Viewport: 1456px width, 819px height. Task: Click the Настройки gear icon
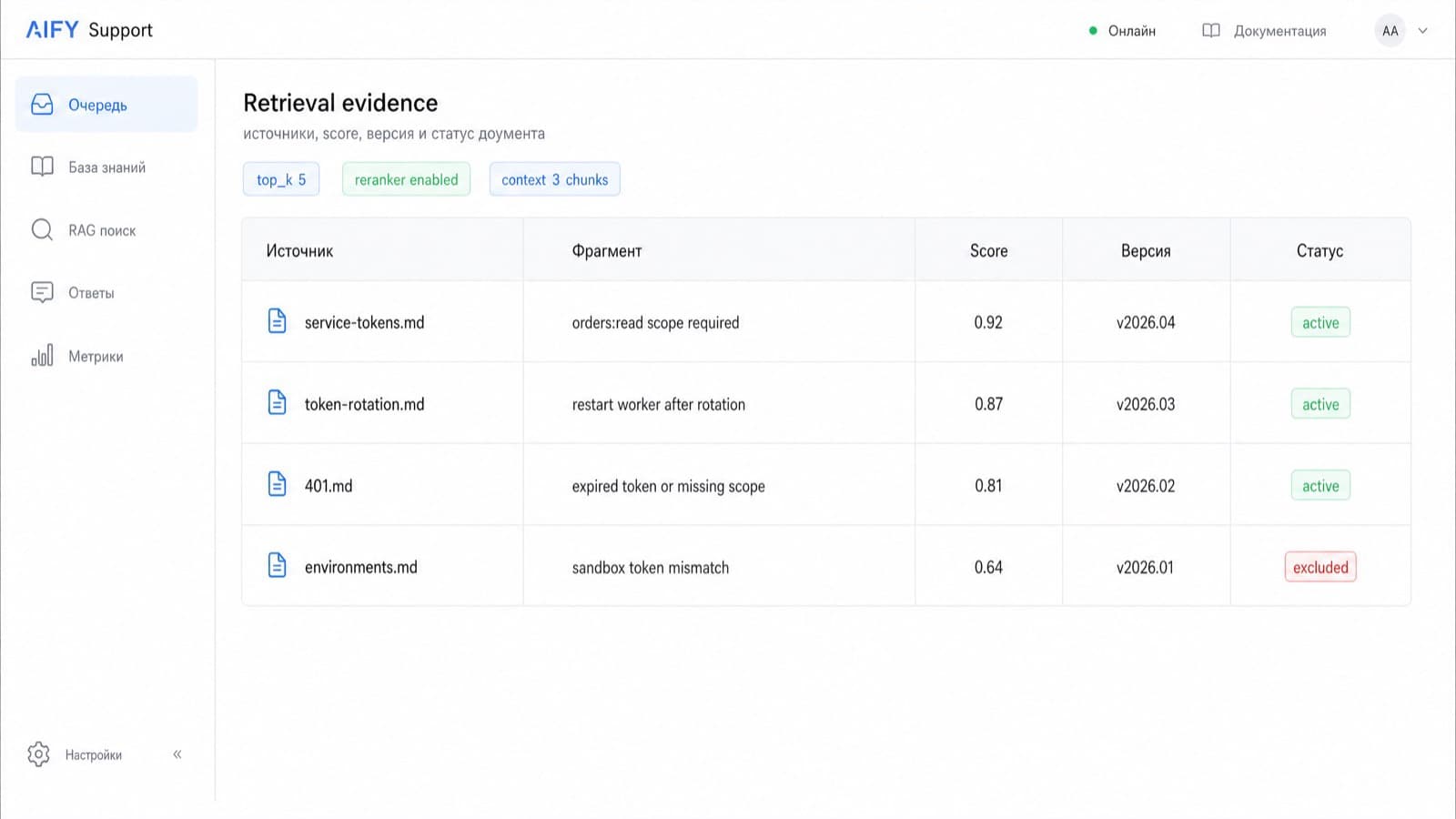[38, 754]
